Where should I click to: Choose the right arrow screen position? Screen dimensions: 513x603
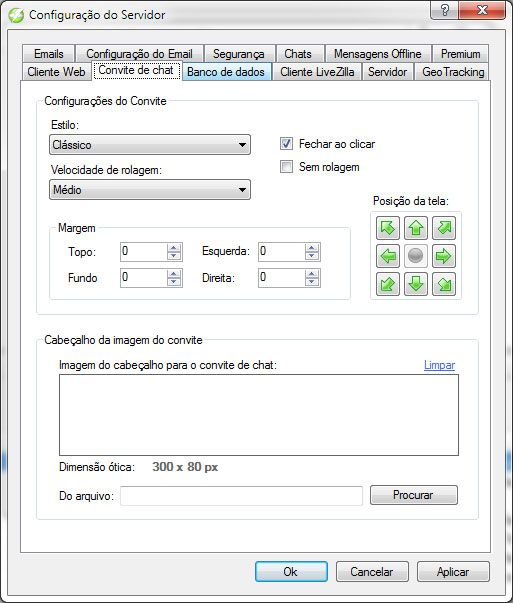(444, 256)
